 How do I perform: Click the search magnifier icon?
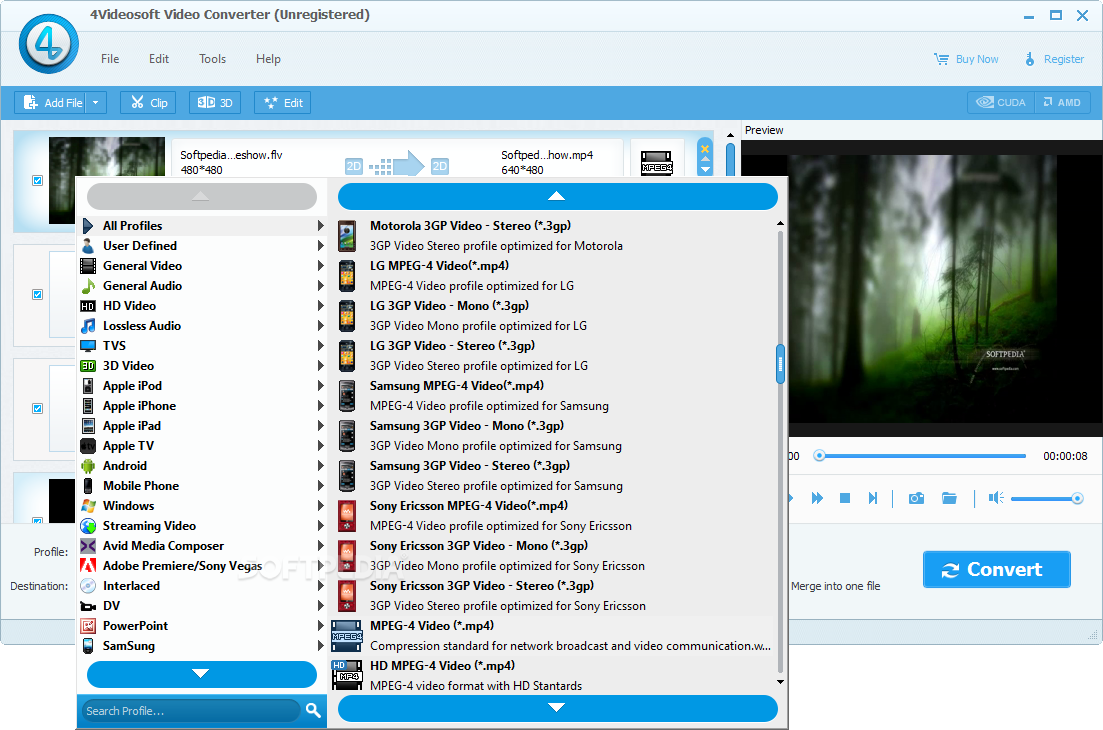coord(313,710)
